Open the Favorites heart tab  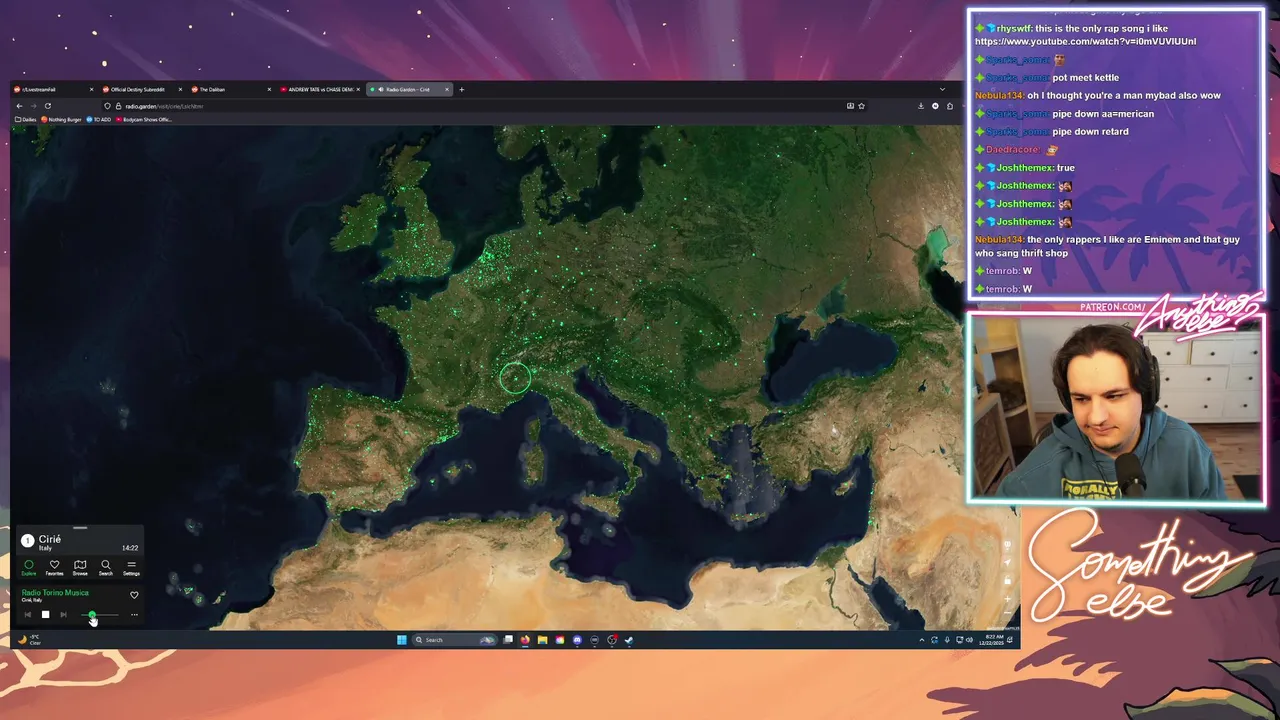click(54, 567)
